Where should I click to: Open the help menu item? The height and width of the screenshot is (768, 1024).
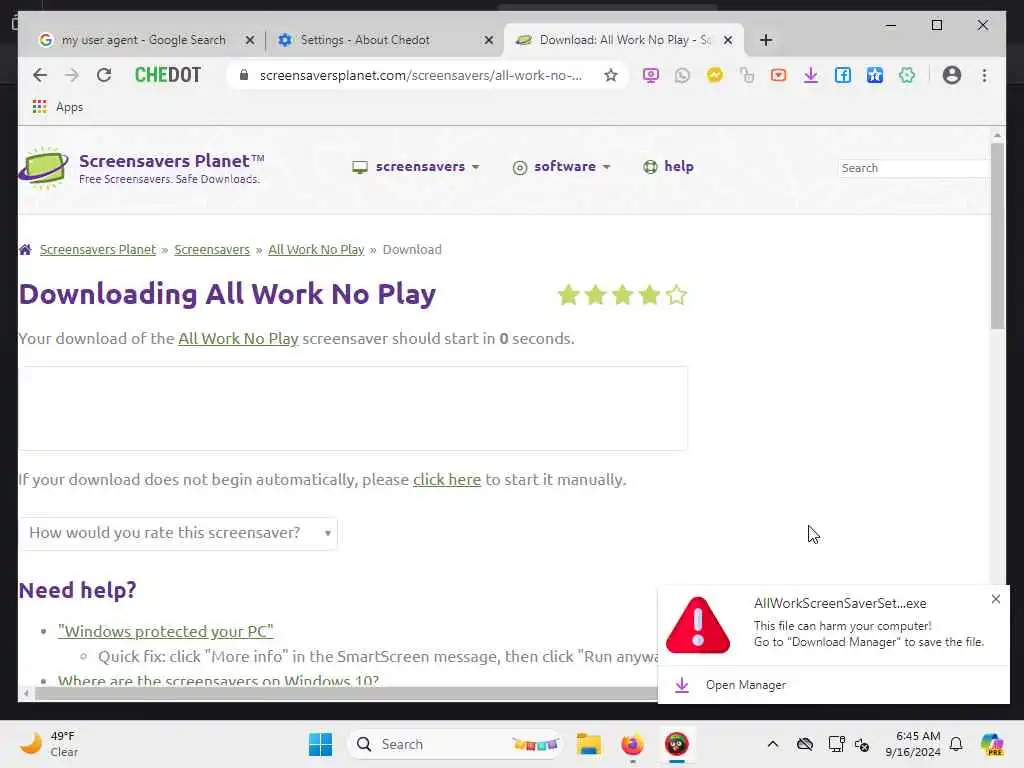(668, 167)
